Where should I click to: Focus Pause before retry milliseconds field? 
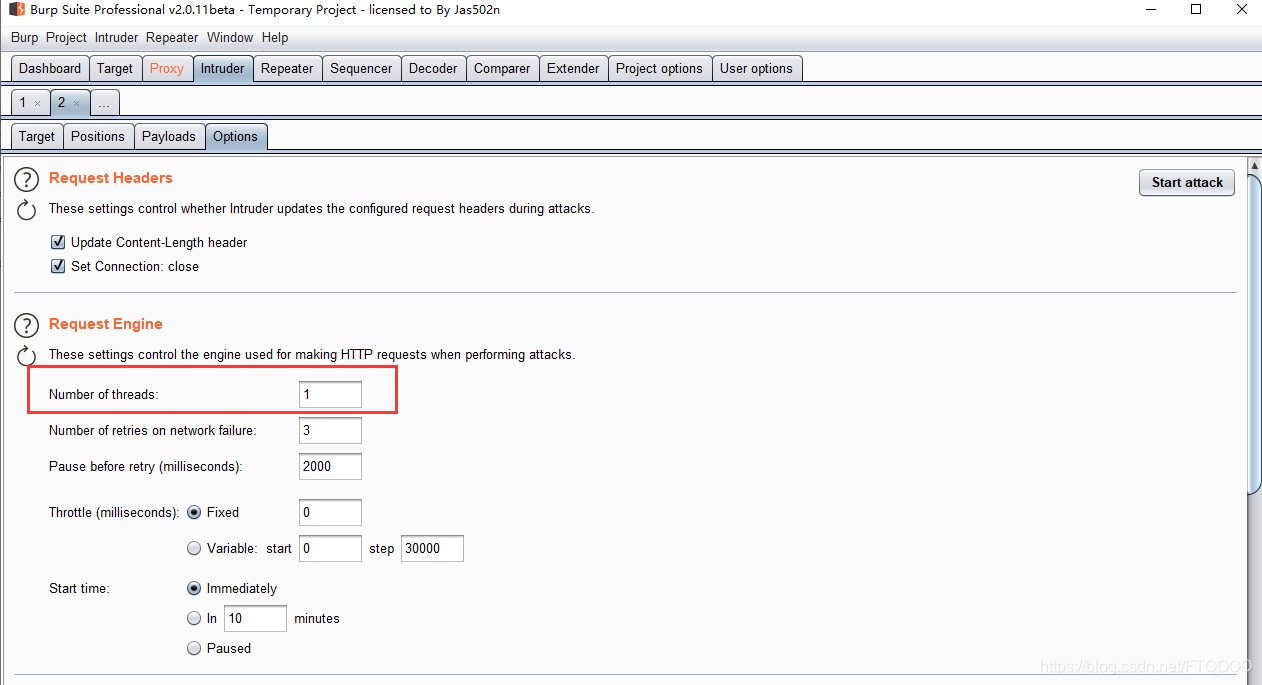coord(330,466)
